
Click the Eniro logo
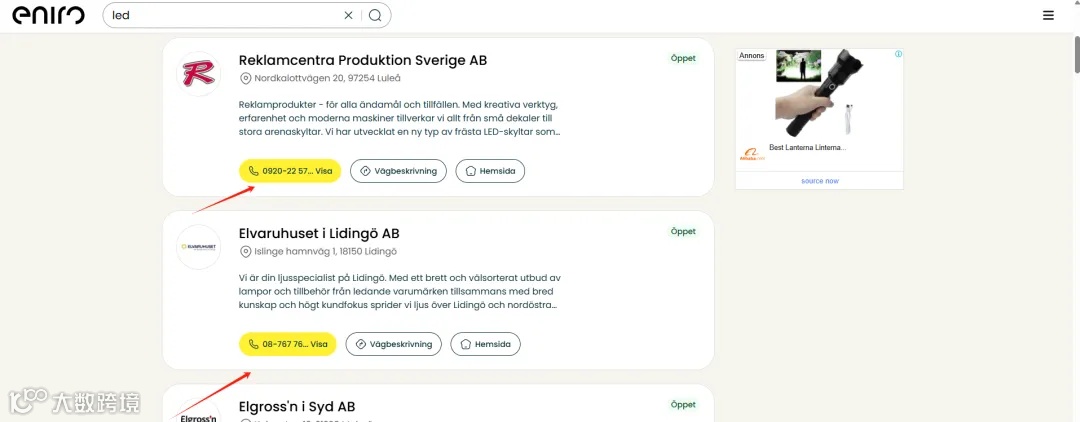tap(48, 16)
